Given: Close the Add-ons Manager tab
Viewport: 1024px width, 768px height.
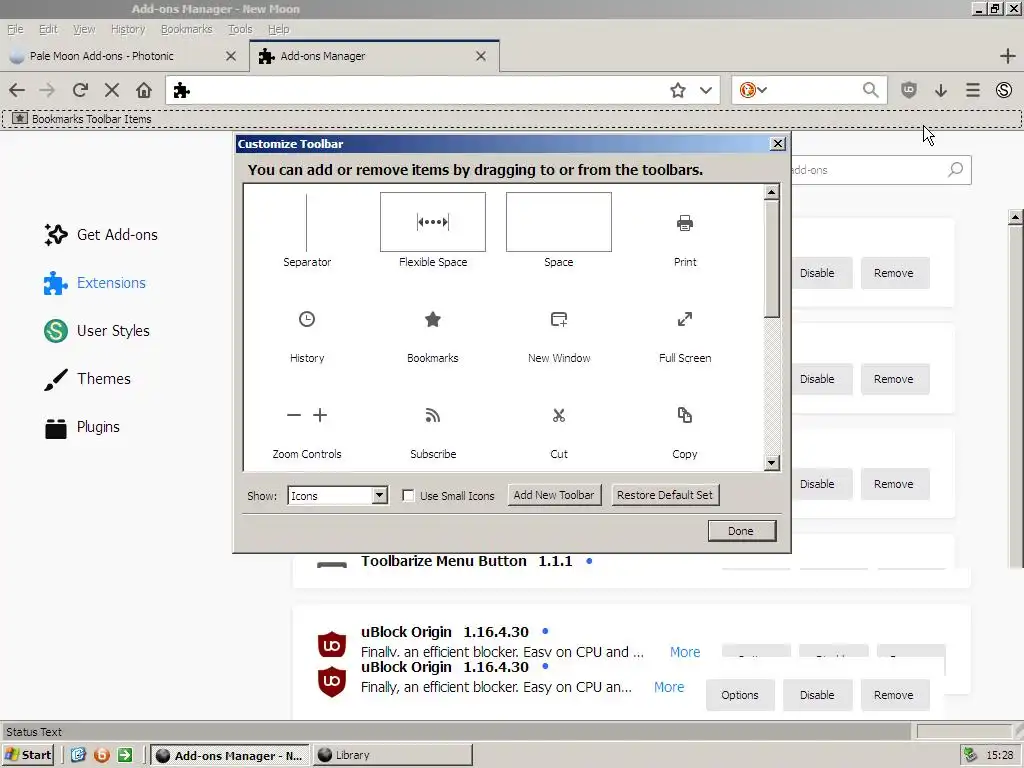Looking at the screenshot, I should pyautogui.click(x=481, y=56).
